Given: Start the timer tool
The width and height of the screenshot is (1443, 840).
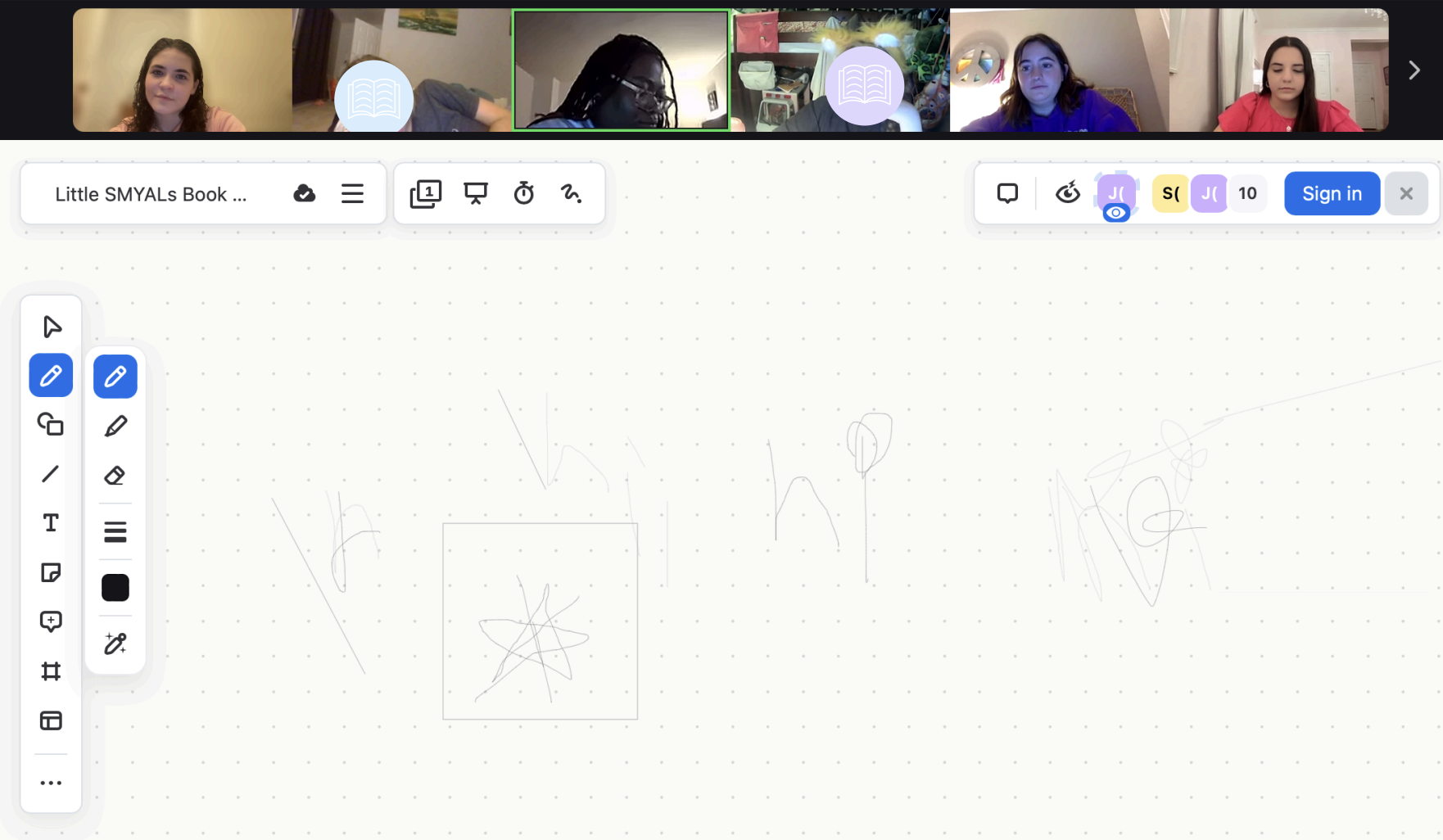Looking at the screenshot, I should click(x=523, y=193).
